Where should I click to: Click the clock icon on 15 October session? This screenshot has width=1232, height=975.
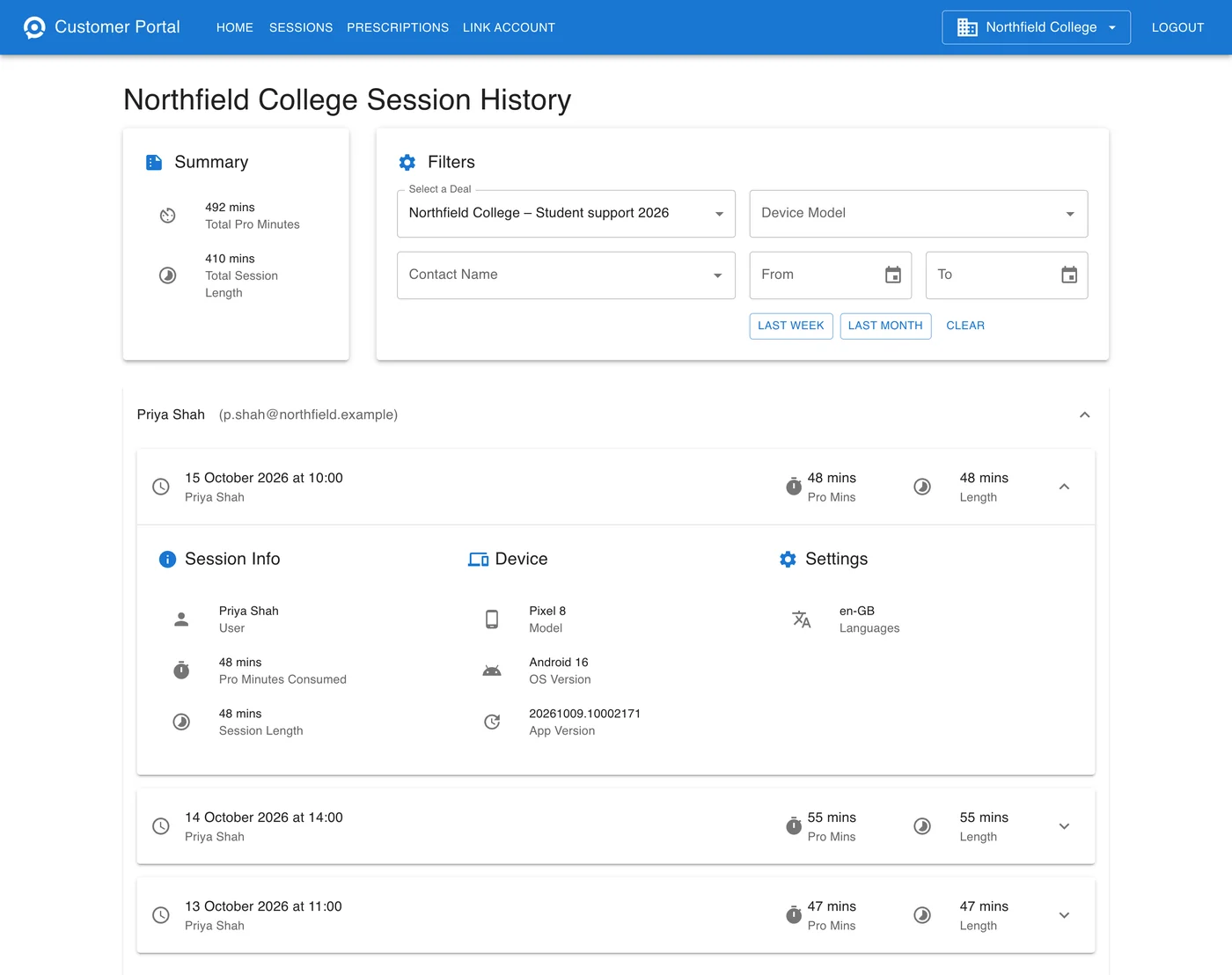[161, 487]
